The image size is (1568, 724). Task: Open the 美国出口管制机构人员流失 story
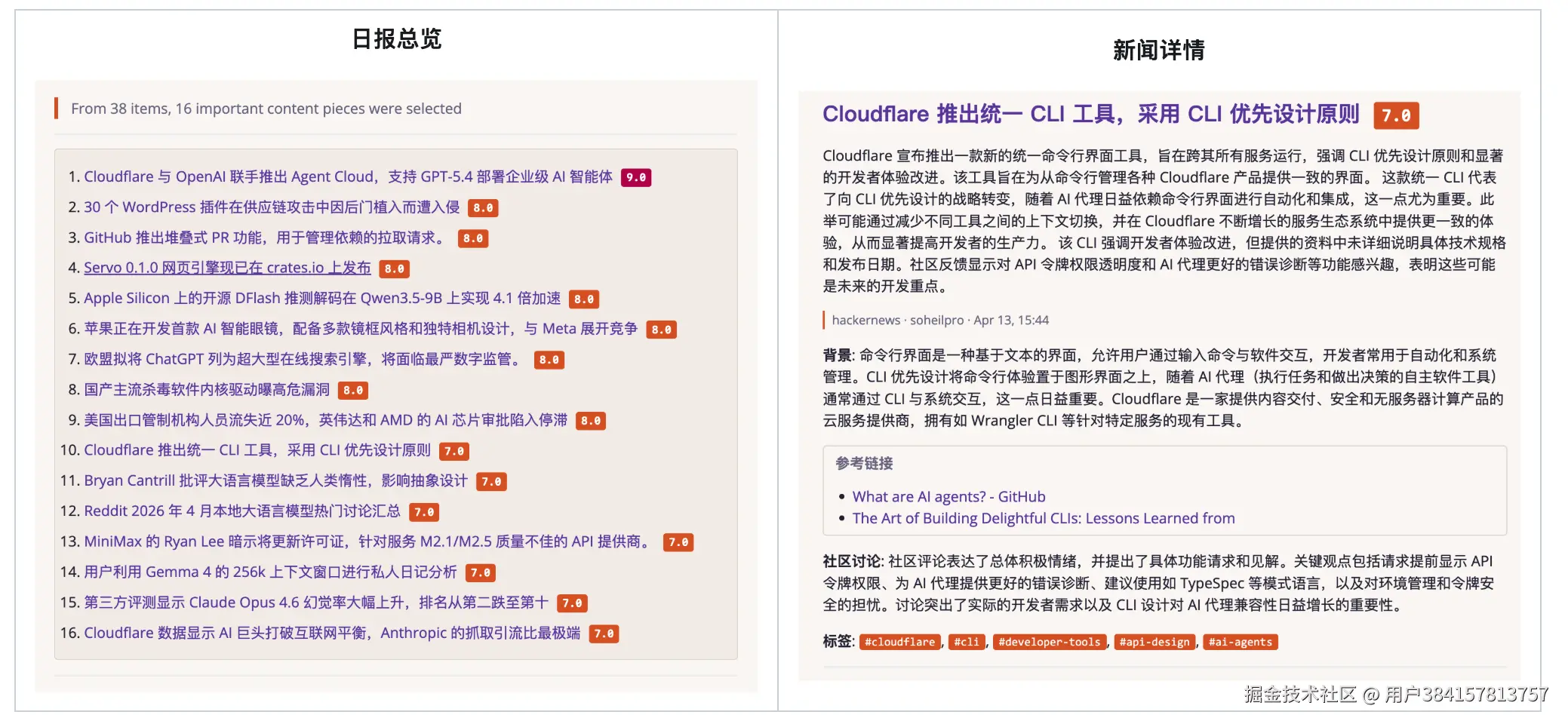[x=325, y=420]
